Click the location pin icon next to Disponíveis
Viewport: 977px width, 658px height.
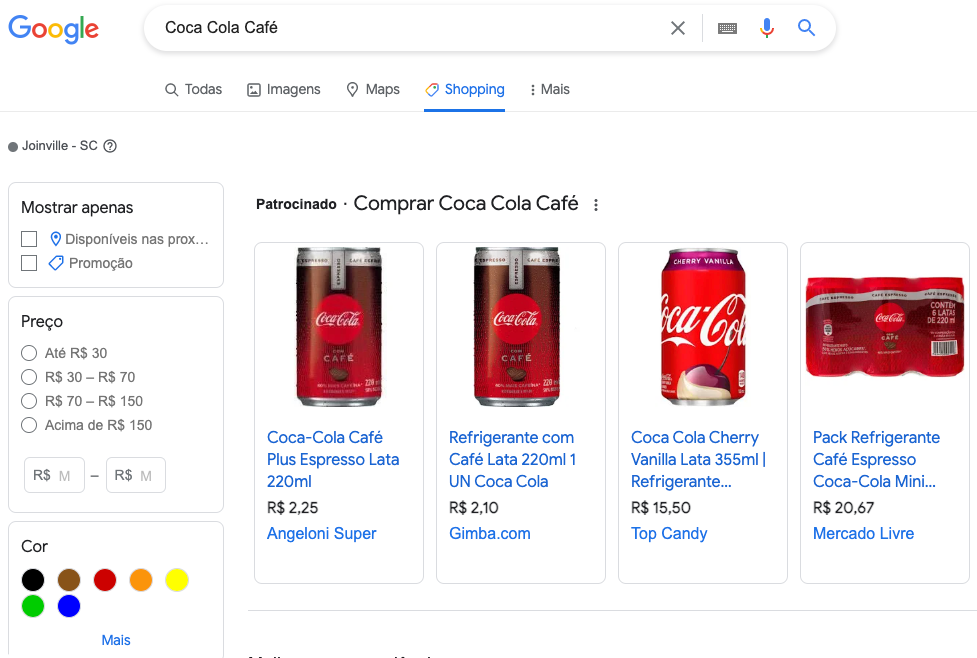[x=55, y=239]
